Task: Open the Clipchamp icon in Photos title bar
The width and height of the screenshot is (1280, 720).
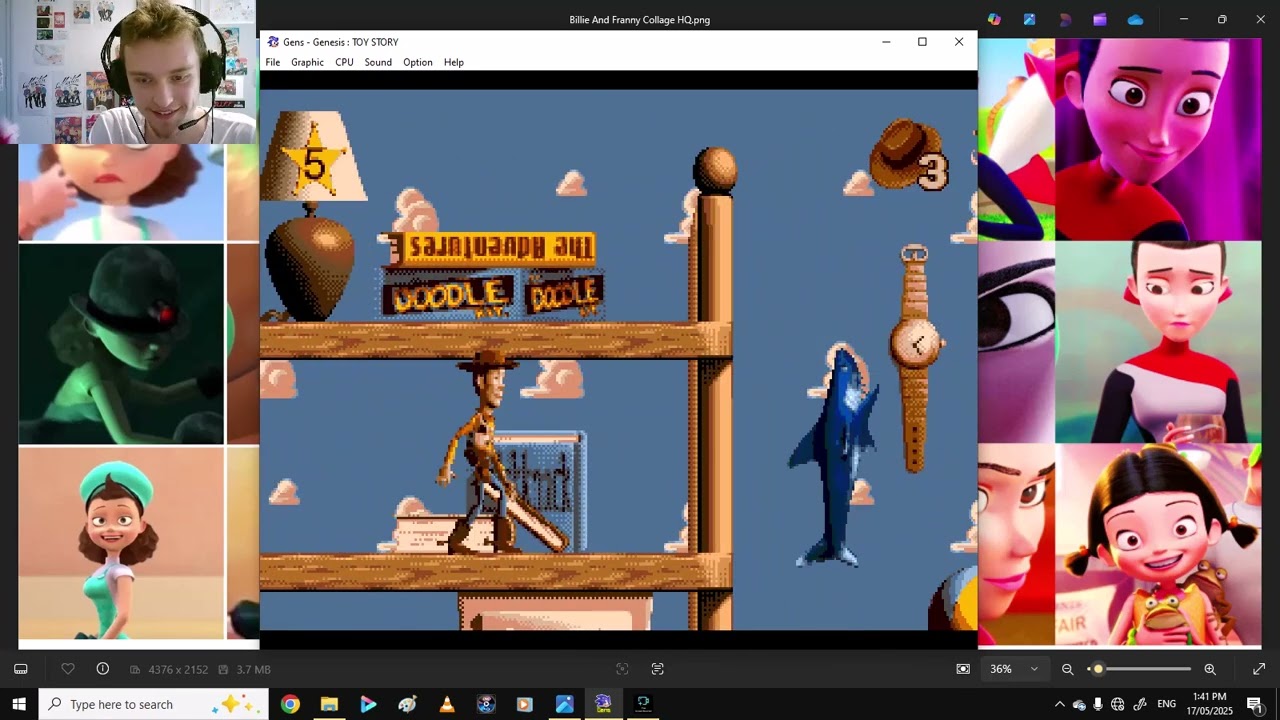Action: coord(1100,19)
